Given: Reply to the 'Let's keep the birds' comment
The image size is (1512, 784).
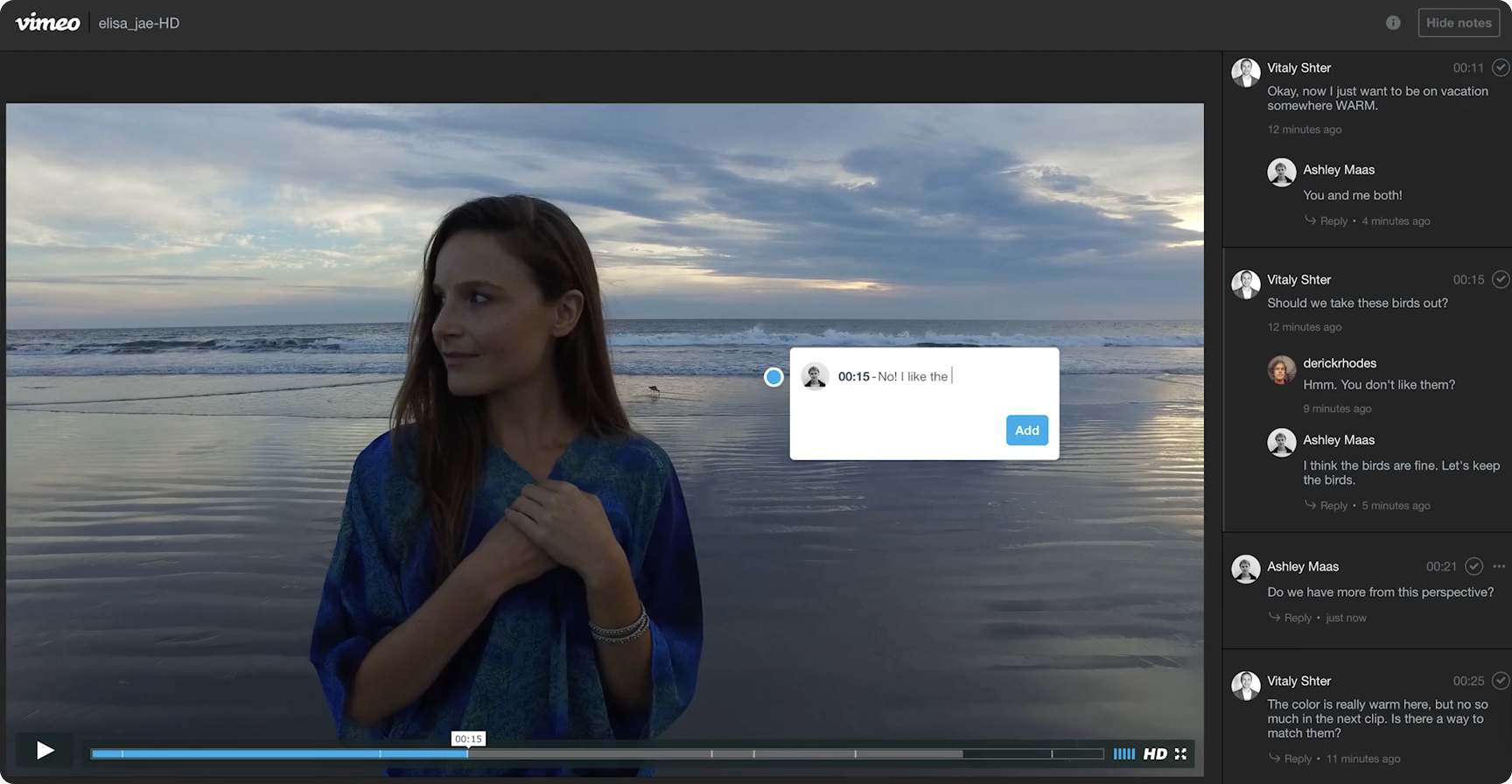Looking at the screenshot, I should click(1326, 505).
